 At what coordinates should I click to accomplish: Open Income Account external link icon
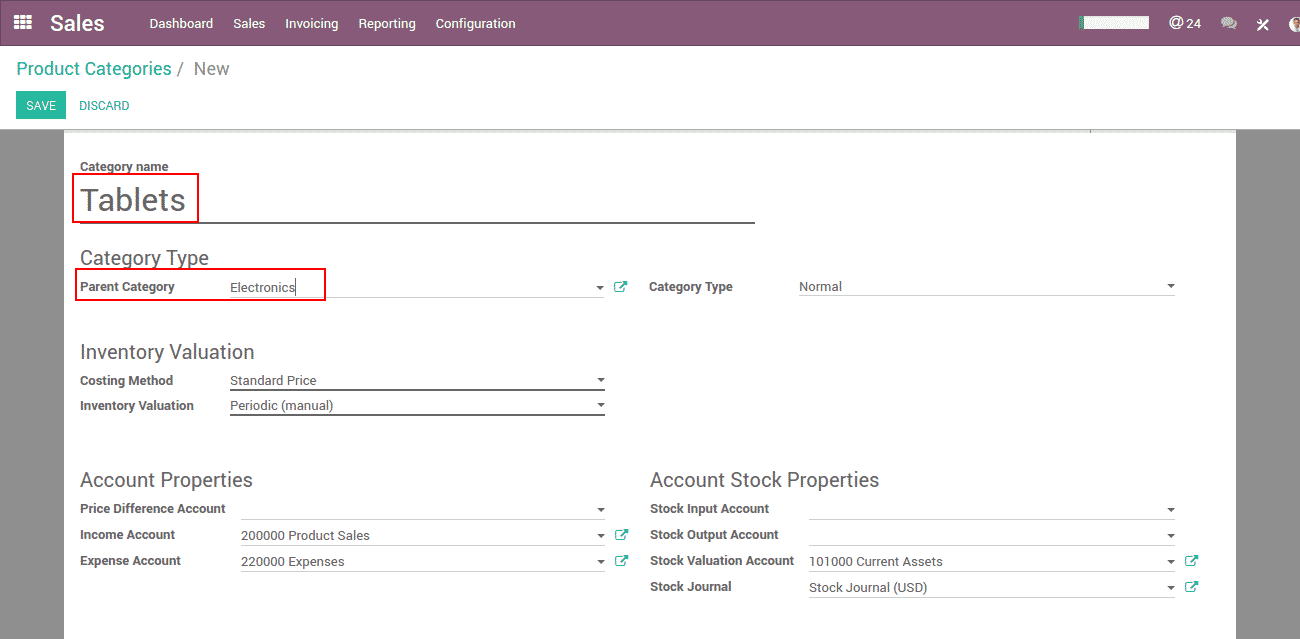(620, 535)
